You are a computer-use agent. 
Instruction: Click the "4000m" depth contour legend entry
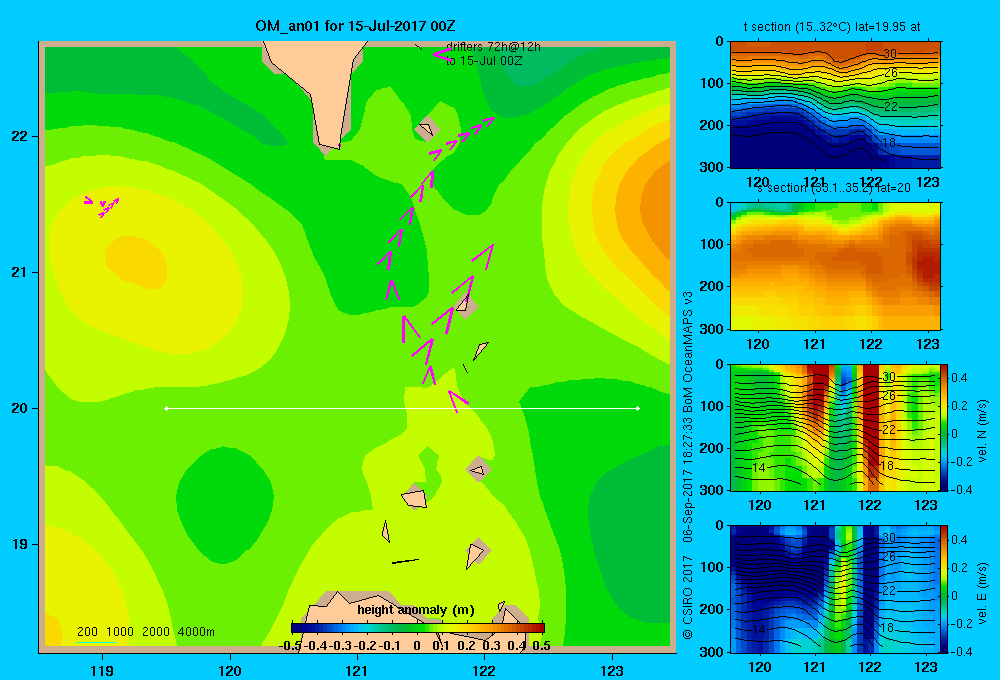coord(196,632)
